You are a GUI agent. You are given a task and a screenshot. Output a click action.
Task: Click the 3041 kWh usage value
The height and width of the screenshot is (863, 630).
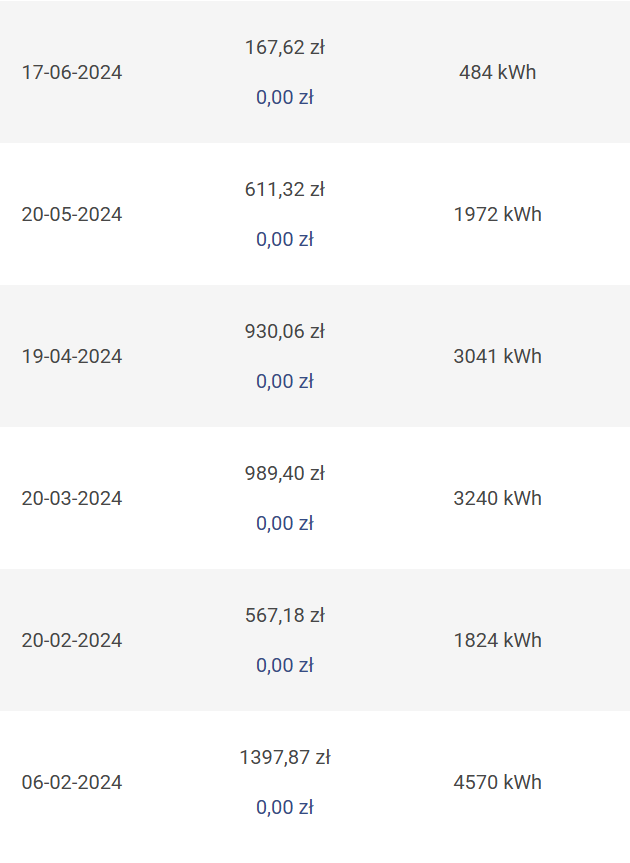click(x=497, y=357)
